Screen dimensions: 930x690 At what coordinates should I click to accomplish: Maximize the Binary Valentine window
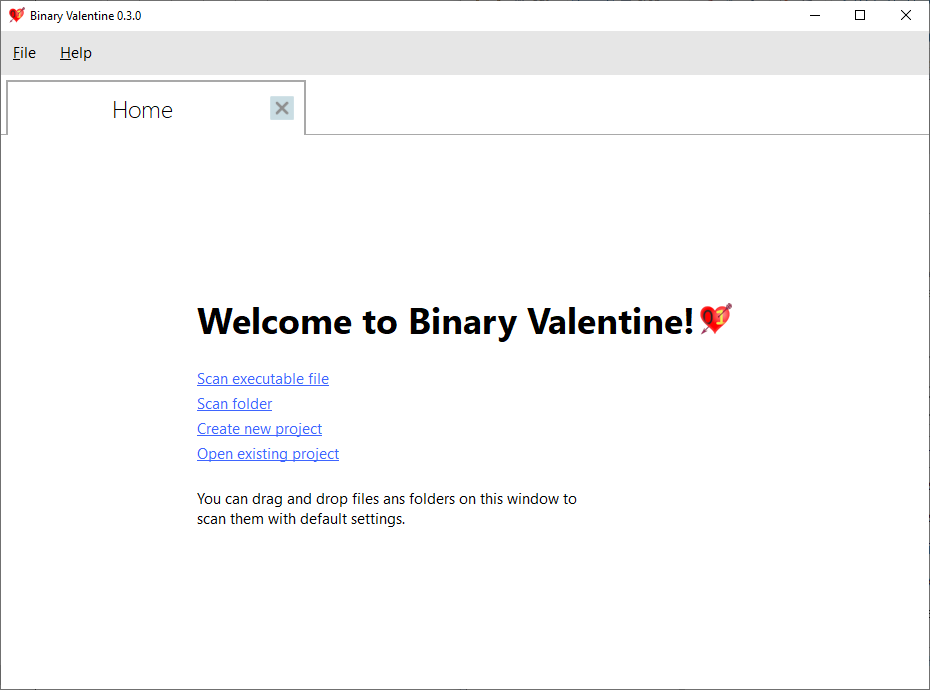tap(860, 15)
